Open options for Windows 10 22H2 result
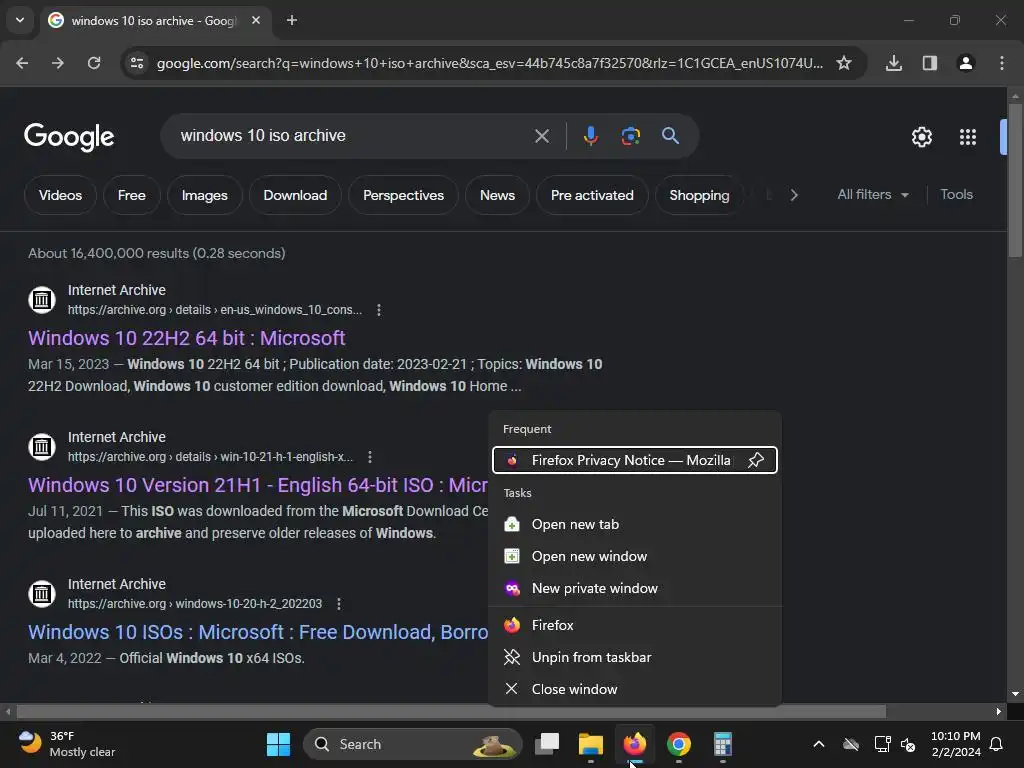The width and height of the screenshot is (1024, 768). point(379,310)
